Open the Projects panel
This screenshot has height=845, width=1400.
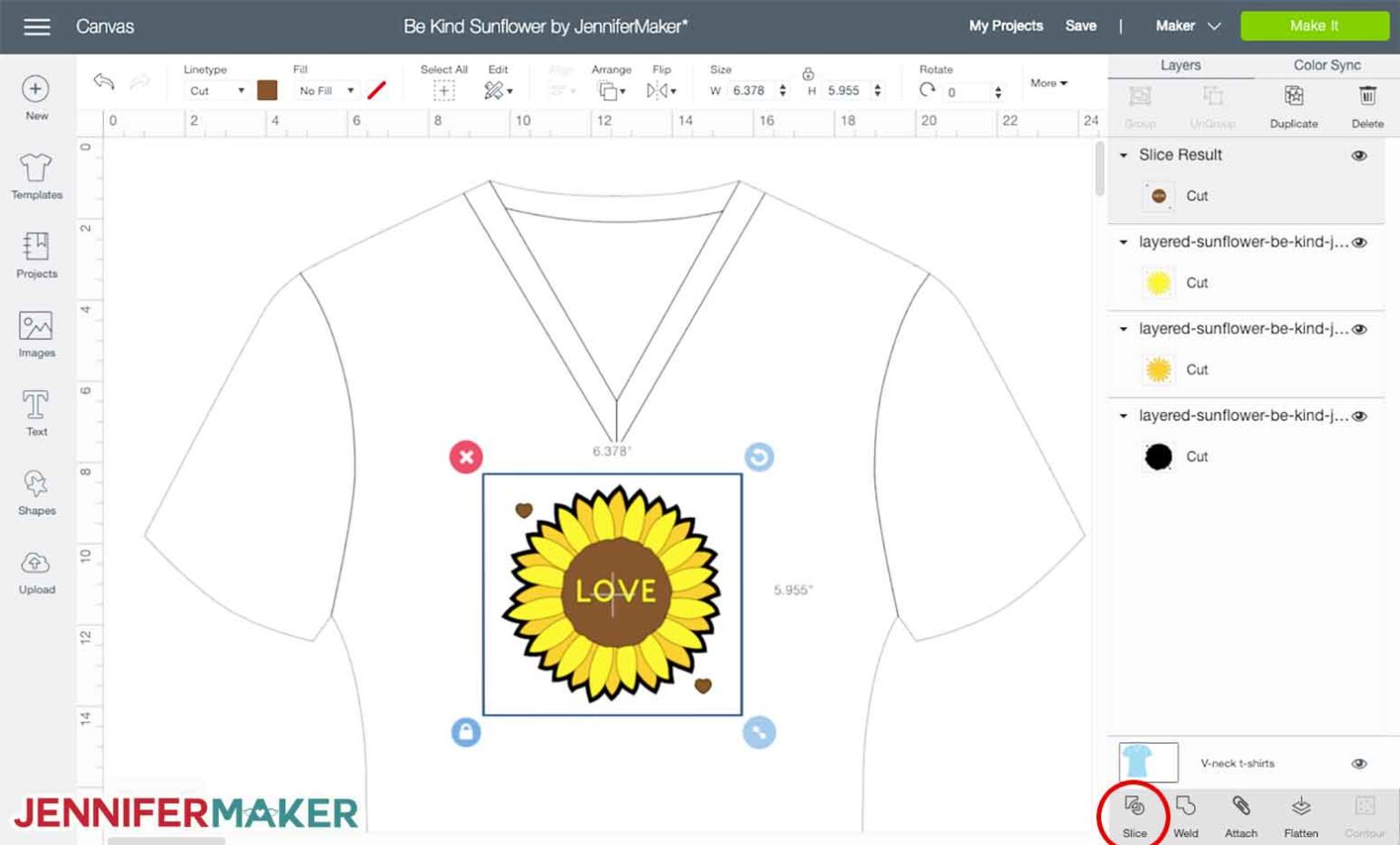(36, 254)
